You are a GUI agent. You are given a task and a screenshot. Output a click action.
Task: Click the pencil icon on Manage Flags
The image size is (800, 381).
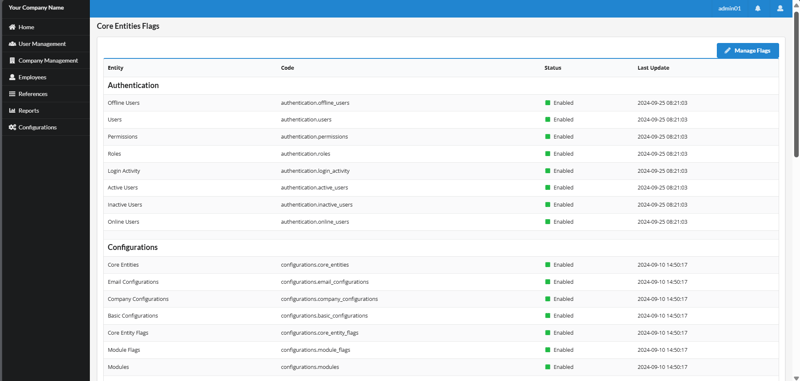(728, 50)
